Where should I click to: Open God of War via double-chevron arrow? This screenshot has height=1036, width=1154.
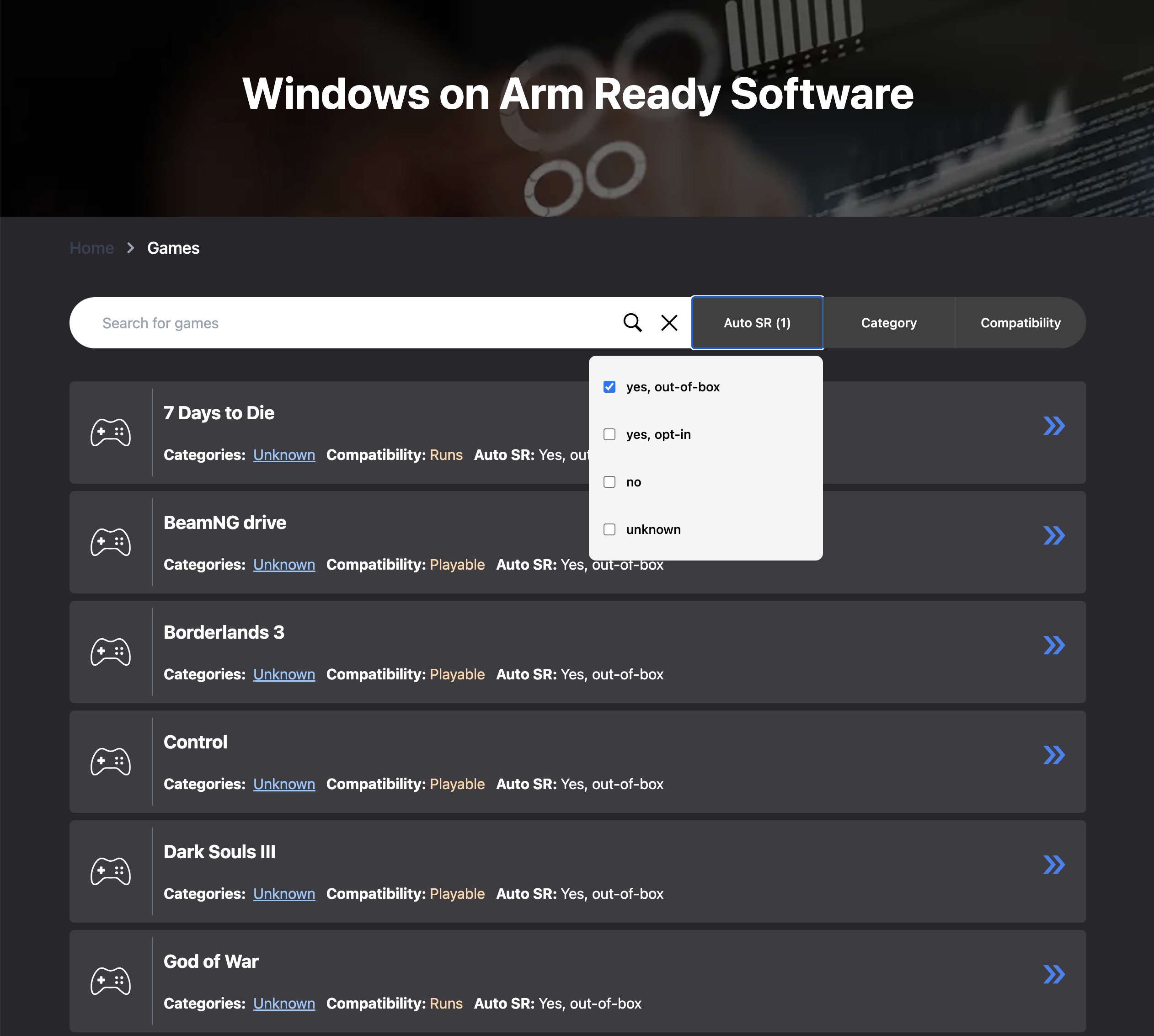[x=1054, y=975]
